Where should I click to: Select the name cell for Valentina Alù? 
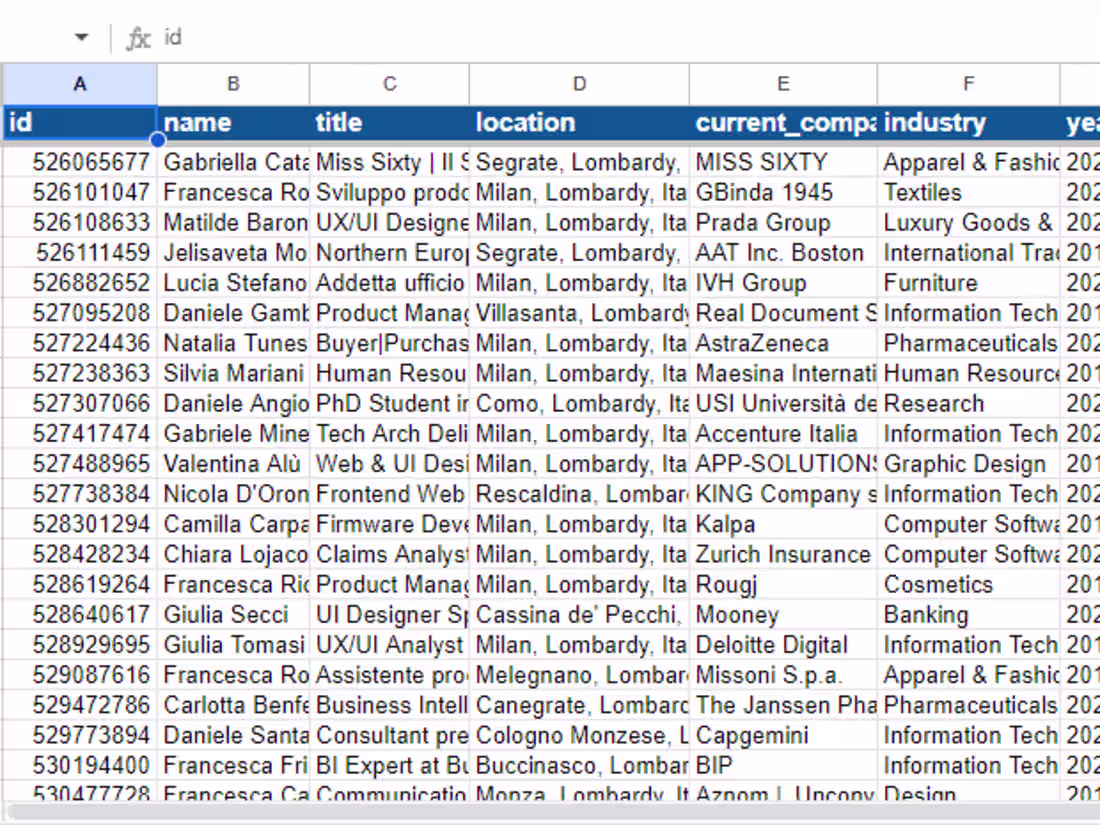233,464
